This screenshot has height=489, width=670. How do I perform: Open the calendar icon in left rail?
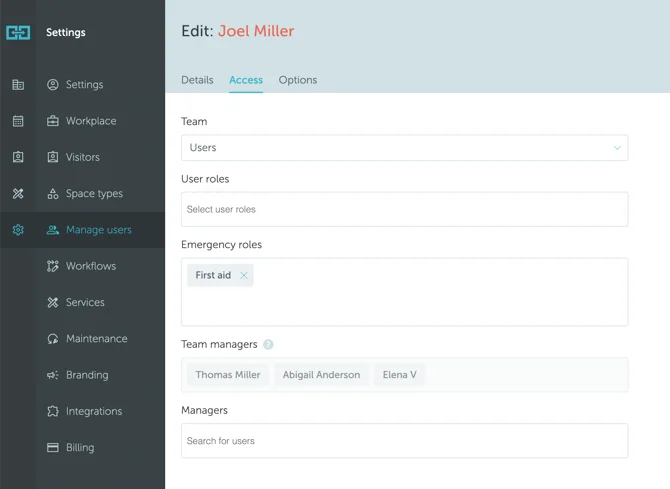pos(18,121)
